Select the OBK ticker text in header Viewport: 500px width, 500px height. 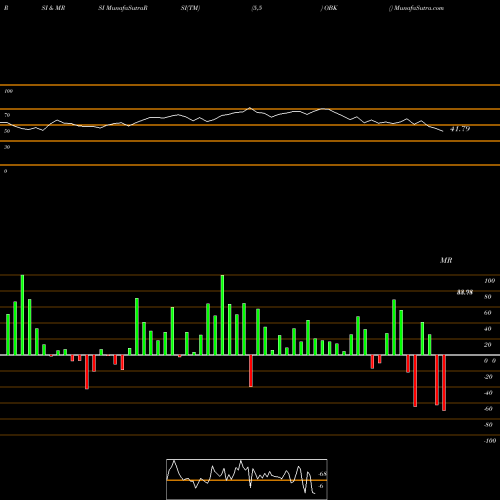(331, 8)
